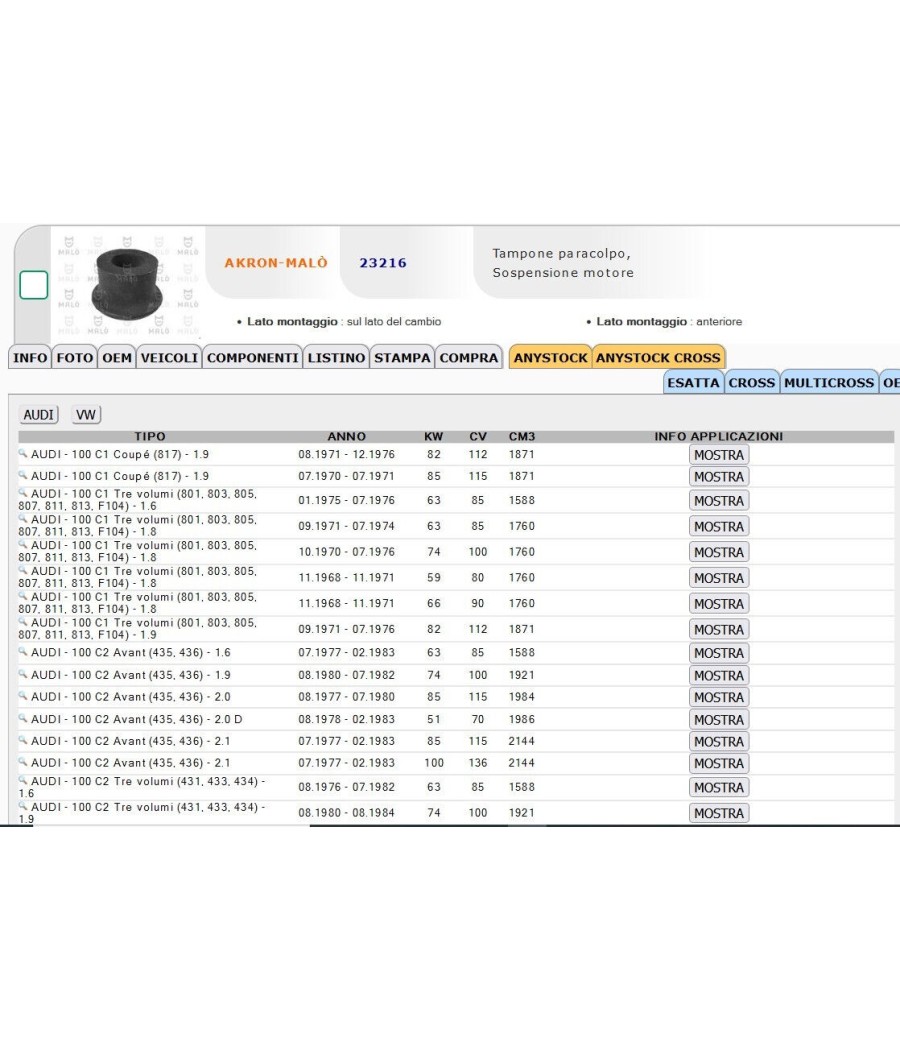The height and width of the screenshot is (1050, 900).
Task: Click magnifier for C2 Tre volumi 1.9 row
Action: click(23, 806)
